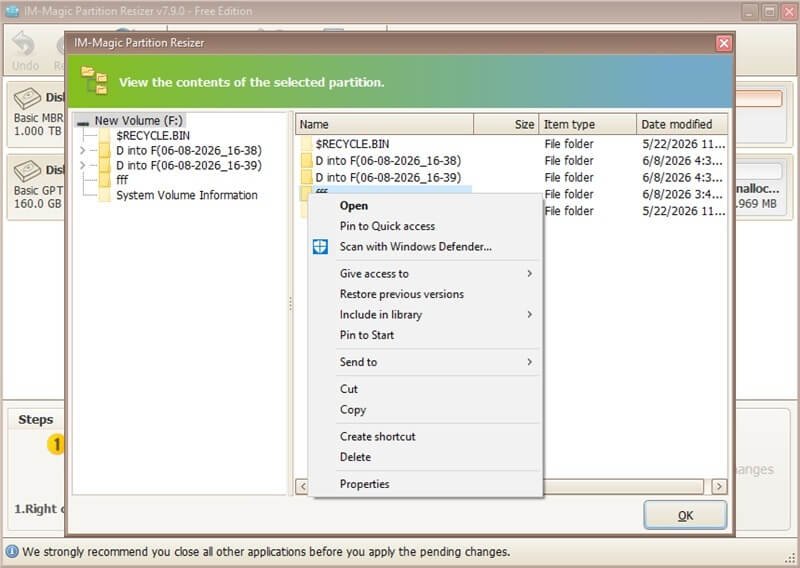The height and width of the screenshot is (568, 800).
Task: Click folder icon of 16-39 row in list
Action: (306, 178)
